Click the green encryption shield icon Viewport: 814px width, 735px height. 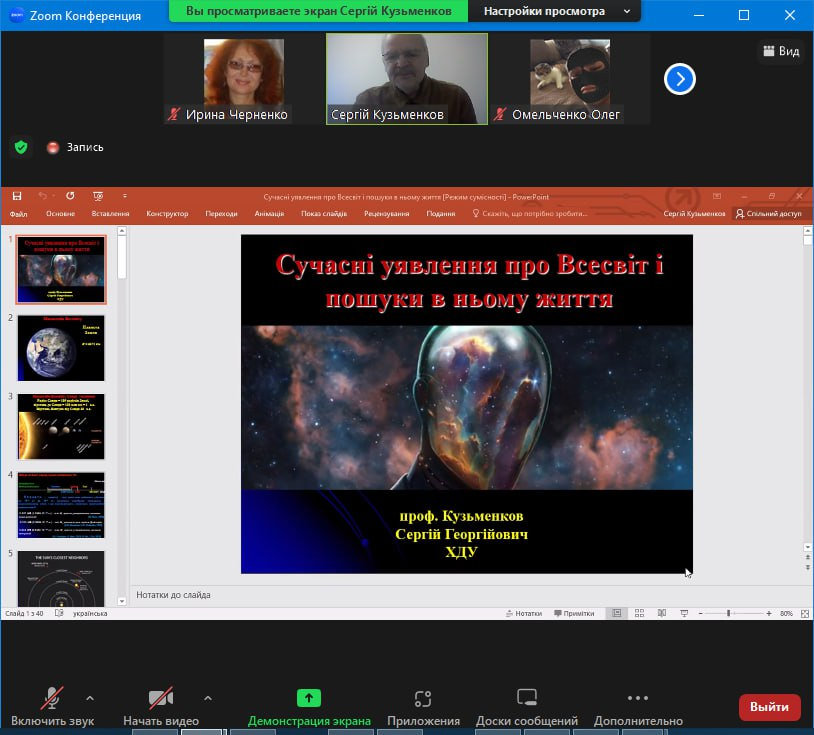pyautogui.click(x=21, y=147)
